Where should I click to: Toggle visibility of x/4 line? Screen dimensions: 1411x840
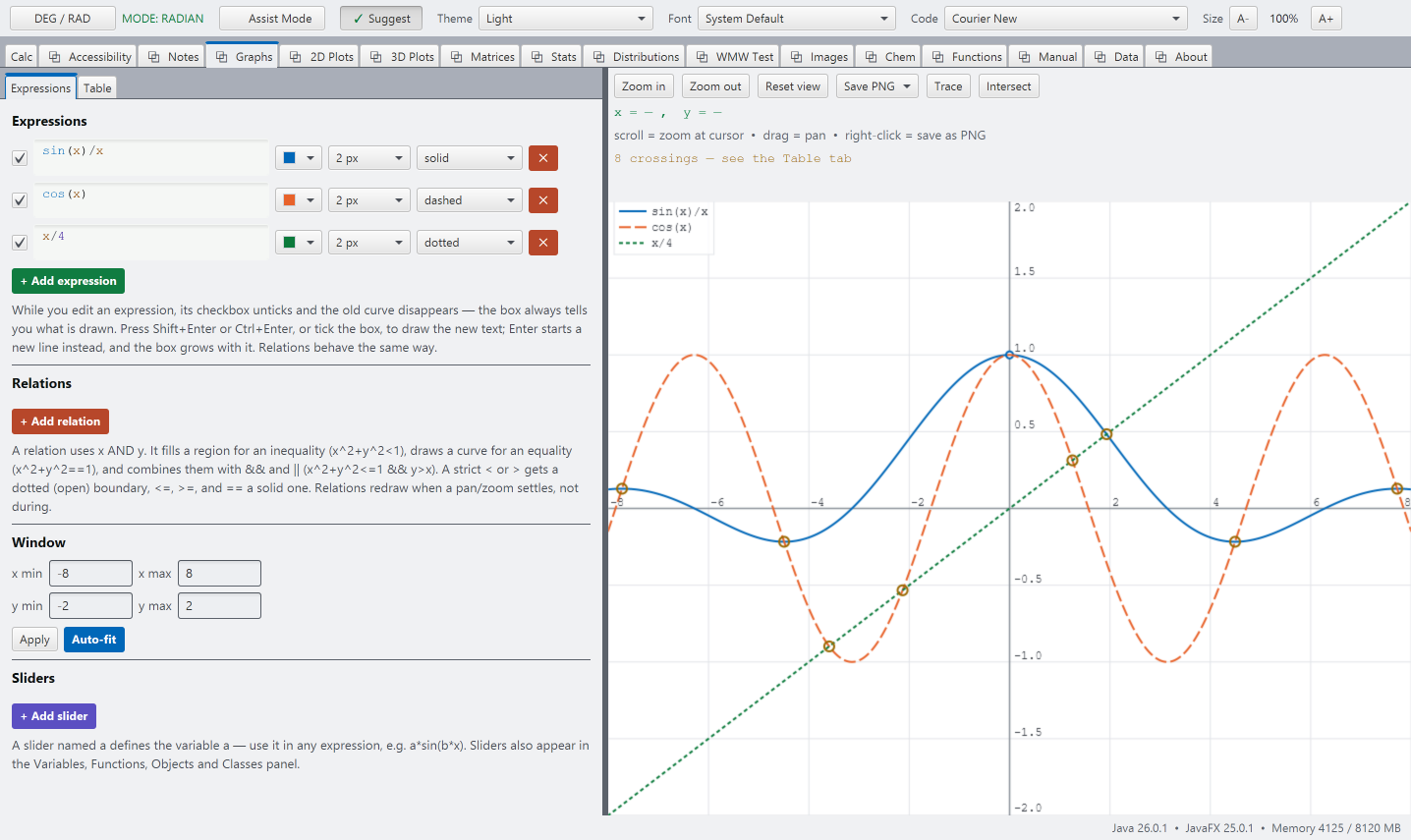coord(20,243)
